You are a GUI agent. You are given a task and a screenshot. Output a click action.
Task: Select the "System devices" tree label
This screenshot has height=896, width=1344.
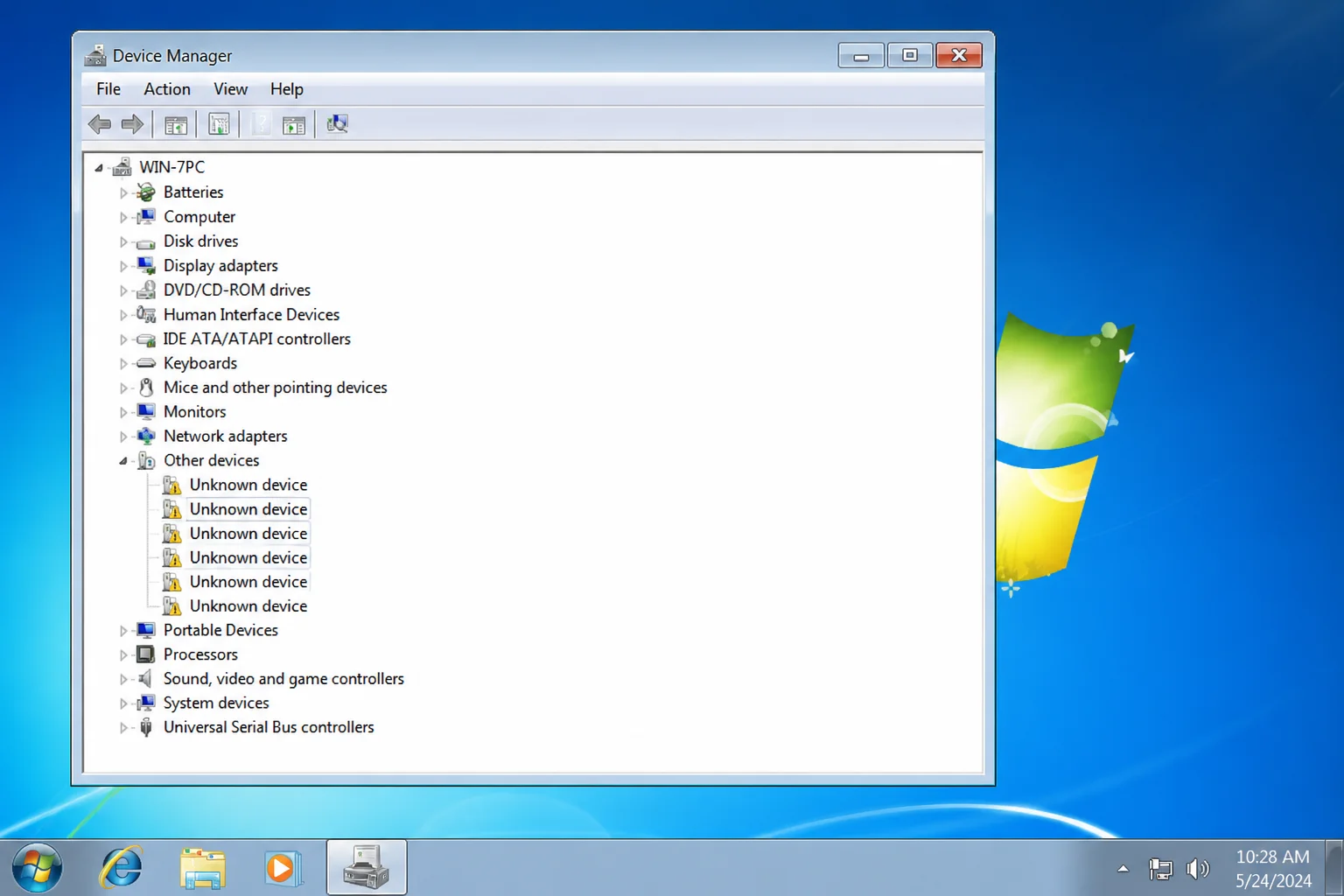point(216,703)
